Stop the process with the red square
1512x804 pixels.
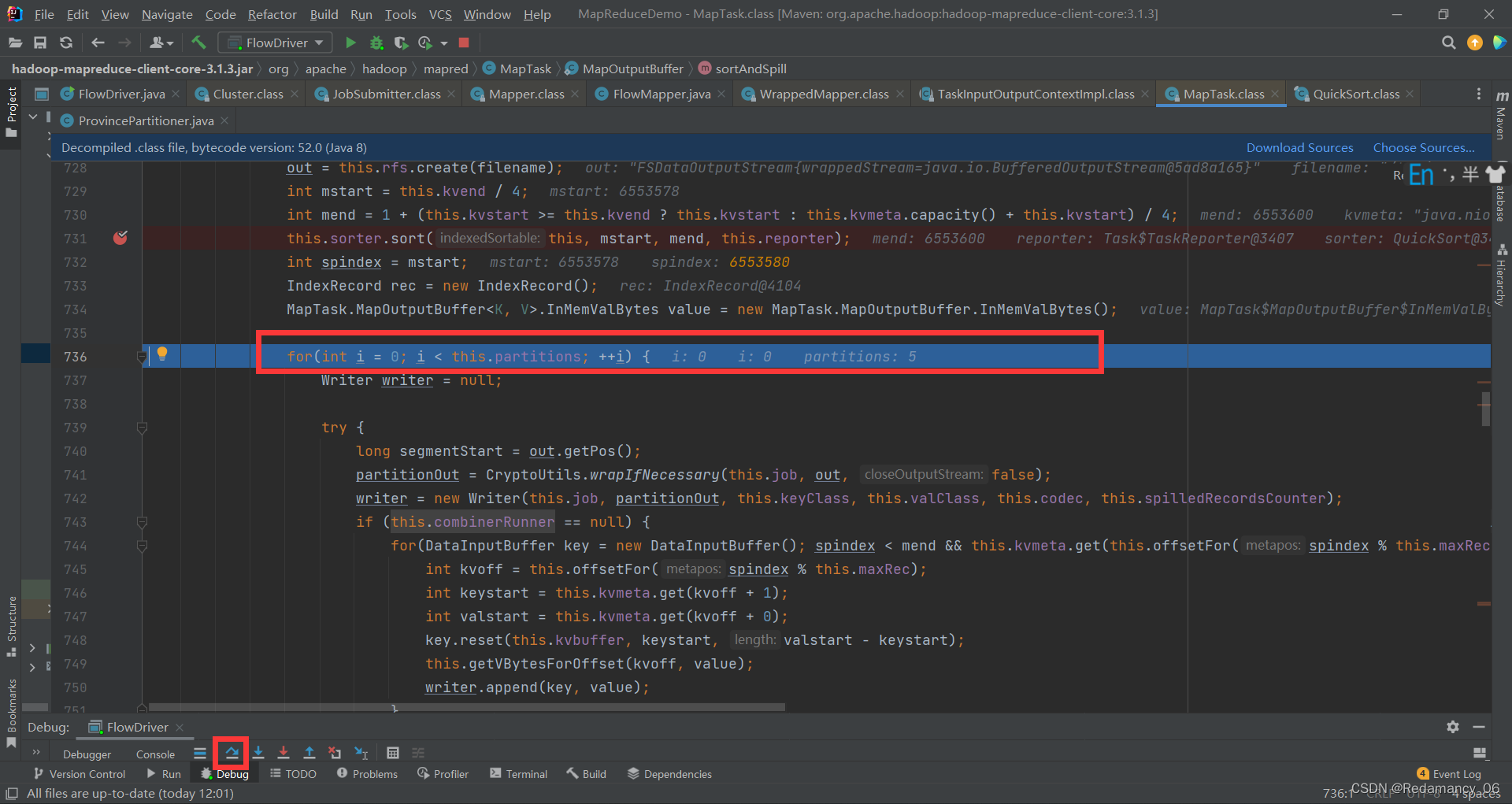tap(464, 43)
